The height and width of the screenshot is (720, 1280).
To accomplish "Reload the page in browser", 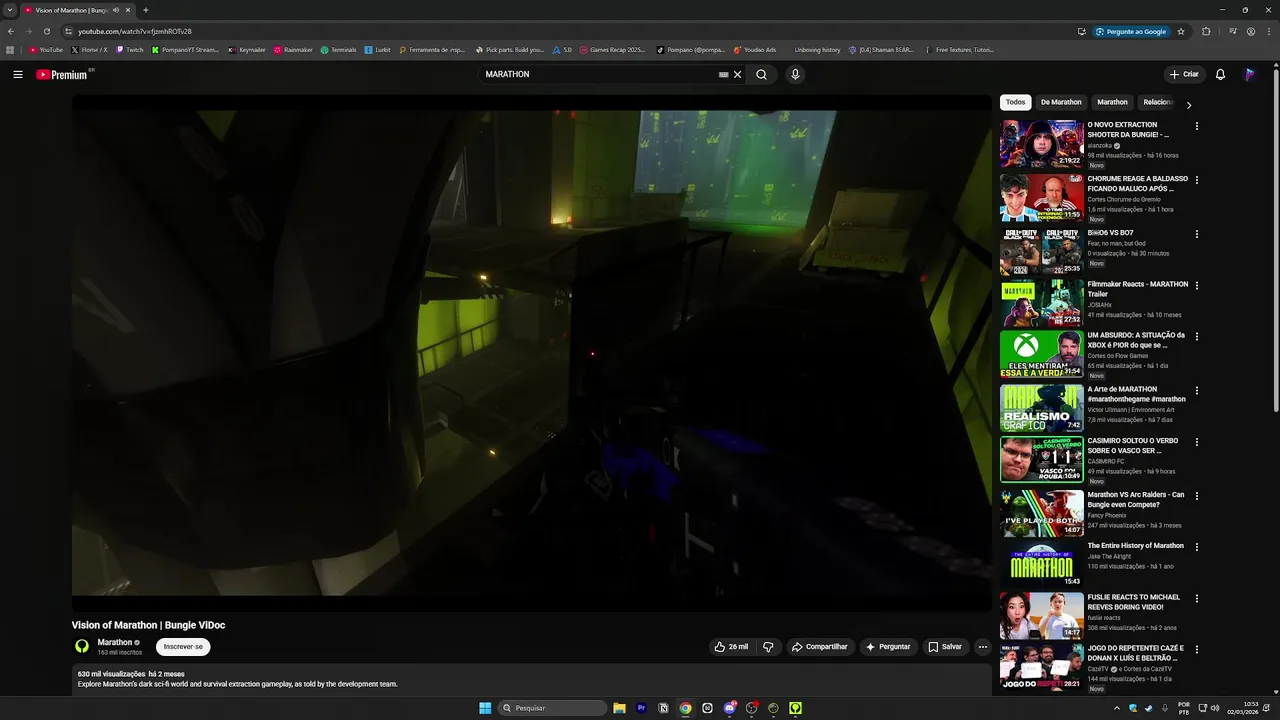I will coord(46,31).
